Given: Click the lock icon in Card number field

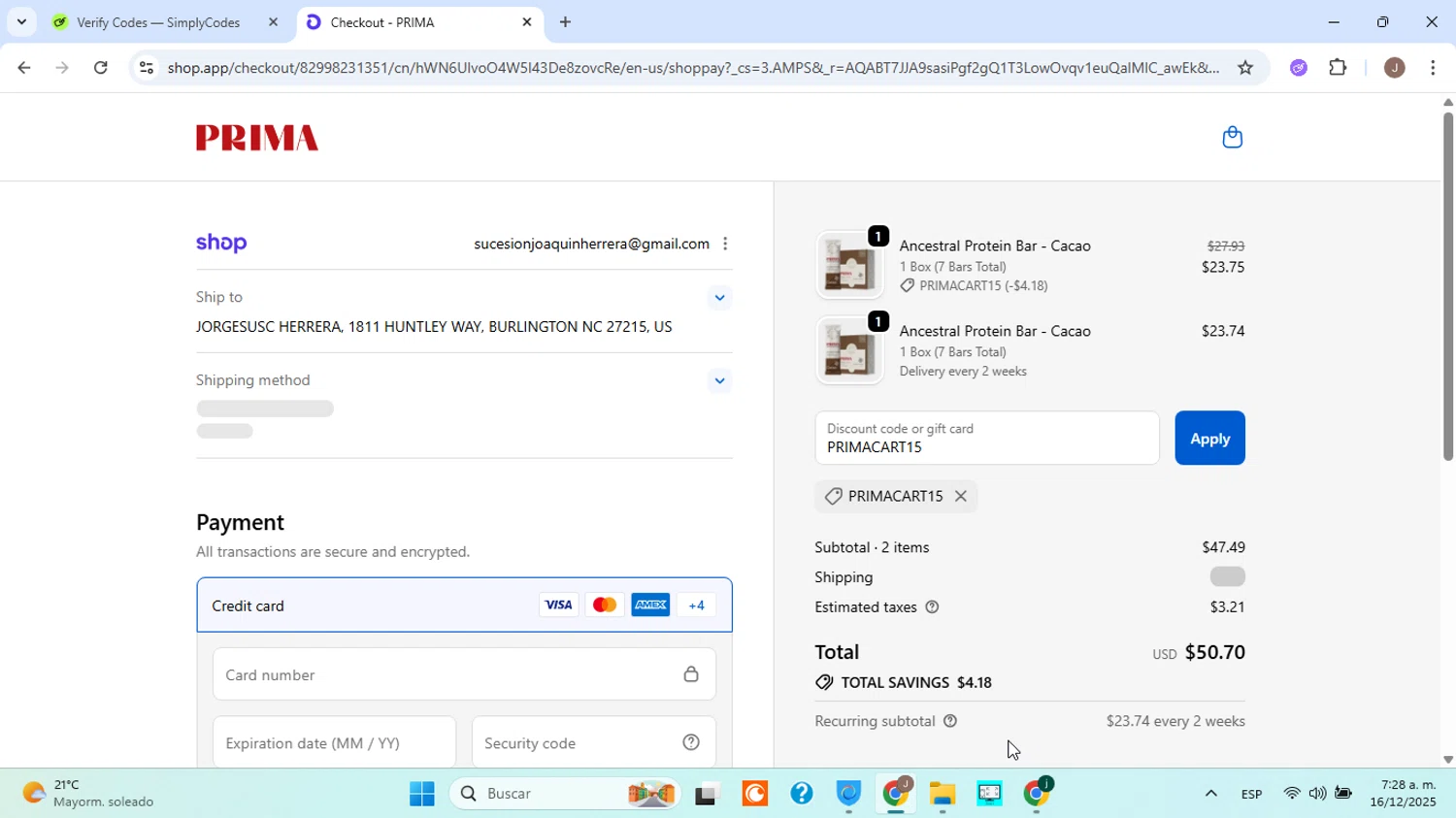Looking at the screenshot, I should (x=691, y=674).
